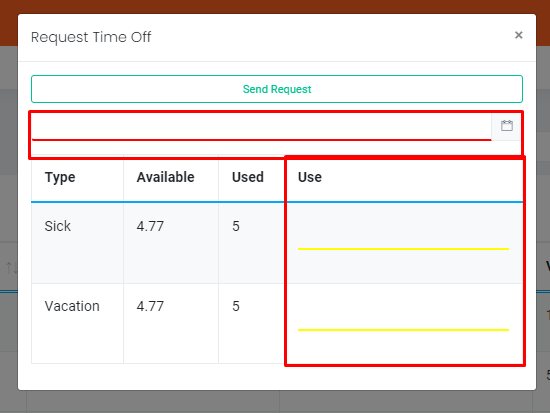Screen dimensions: 550x413
Task: Click the Send Request button
Action: click(277, 89)
